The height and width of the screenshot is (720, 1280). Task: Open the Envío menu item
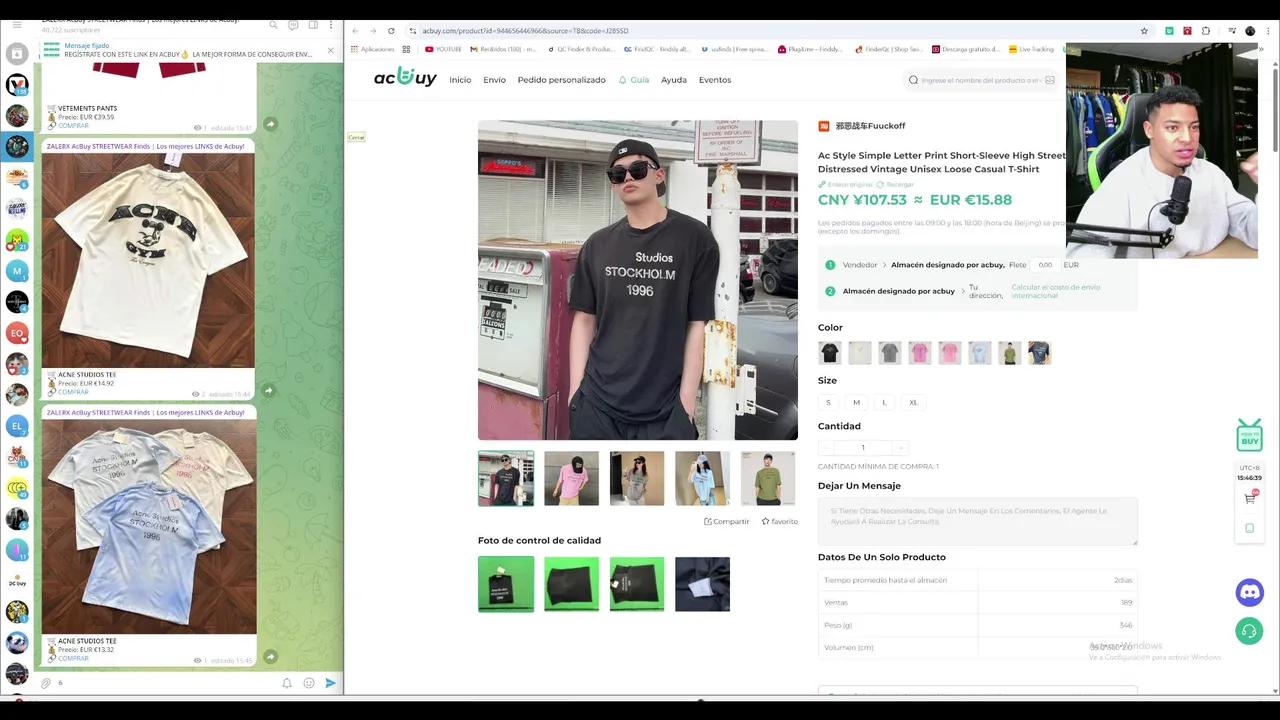(494, 80)
